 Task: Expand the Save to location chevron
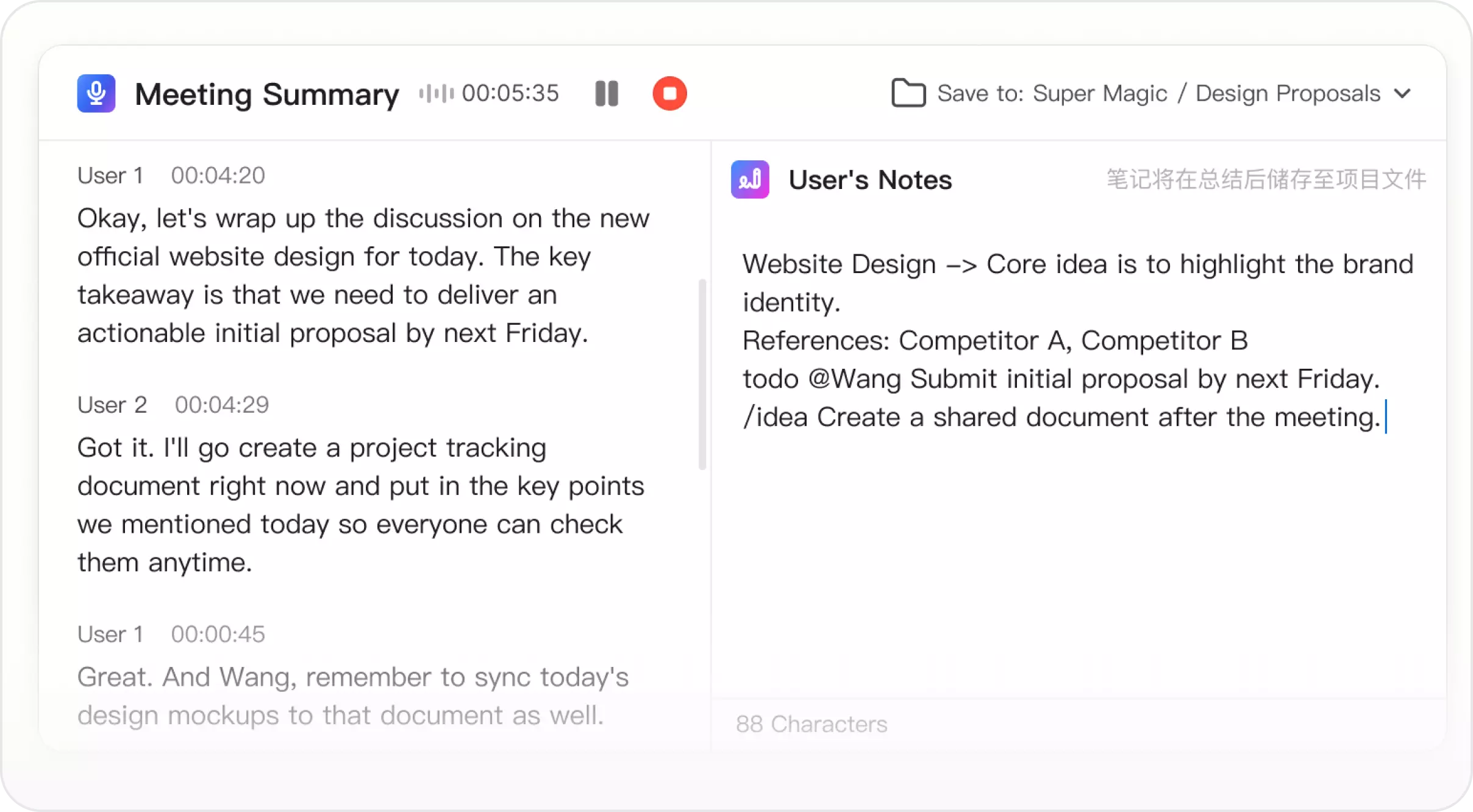click(1403, 93)
